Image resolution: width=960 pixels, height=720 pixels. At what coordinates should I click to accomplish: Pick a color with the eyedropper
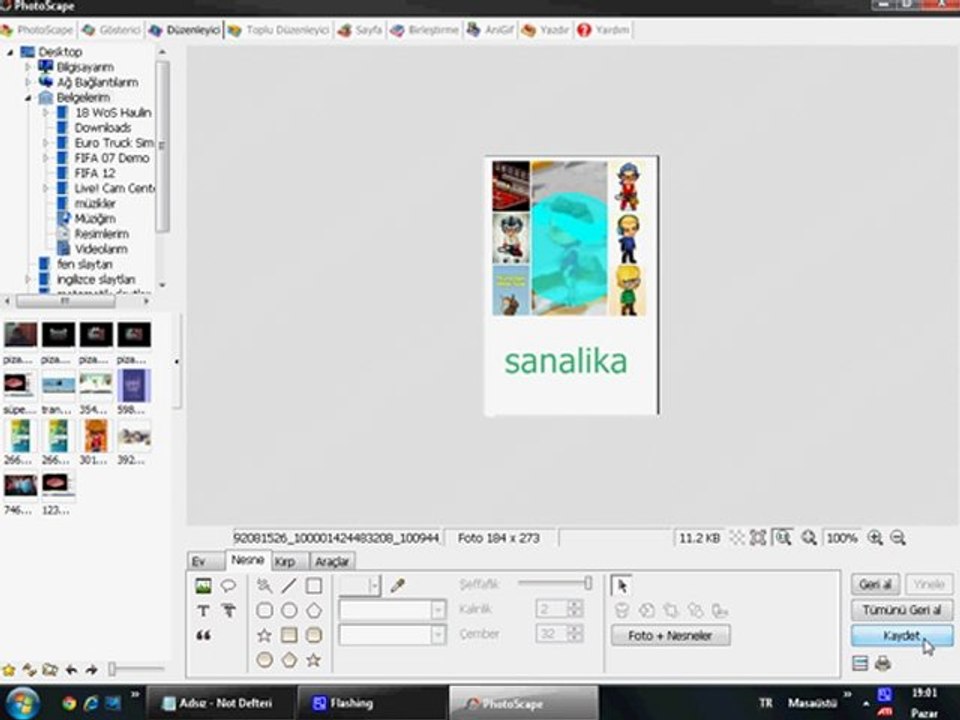click(x=397, y=586)
